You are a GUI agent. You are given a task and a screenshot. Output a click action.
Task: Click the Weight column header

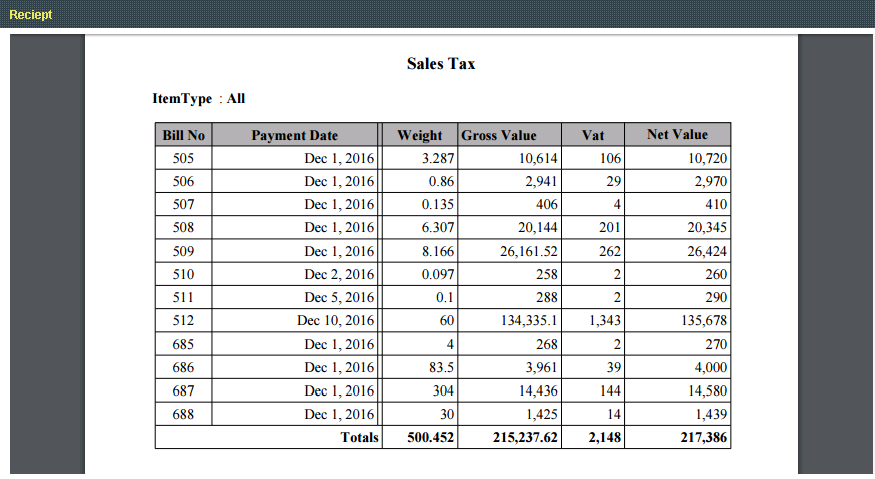(419, 135)
